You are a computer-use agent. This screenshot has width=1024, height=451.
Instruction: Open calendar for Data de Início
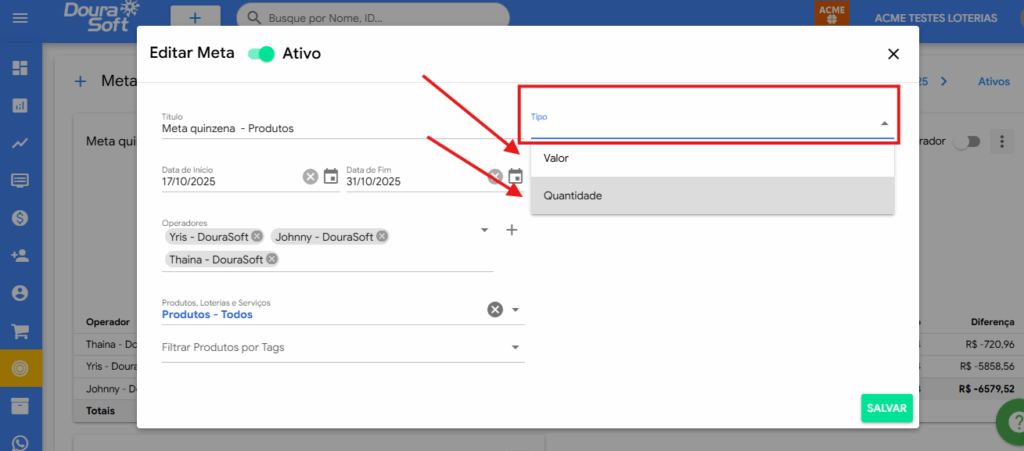331,177
